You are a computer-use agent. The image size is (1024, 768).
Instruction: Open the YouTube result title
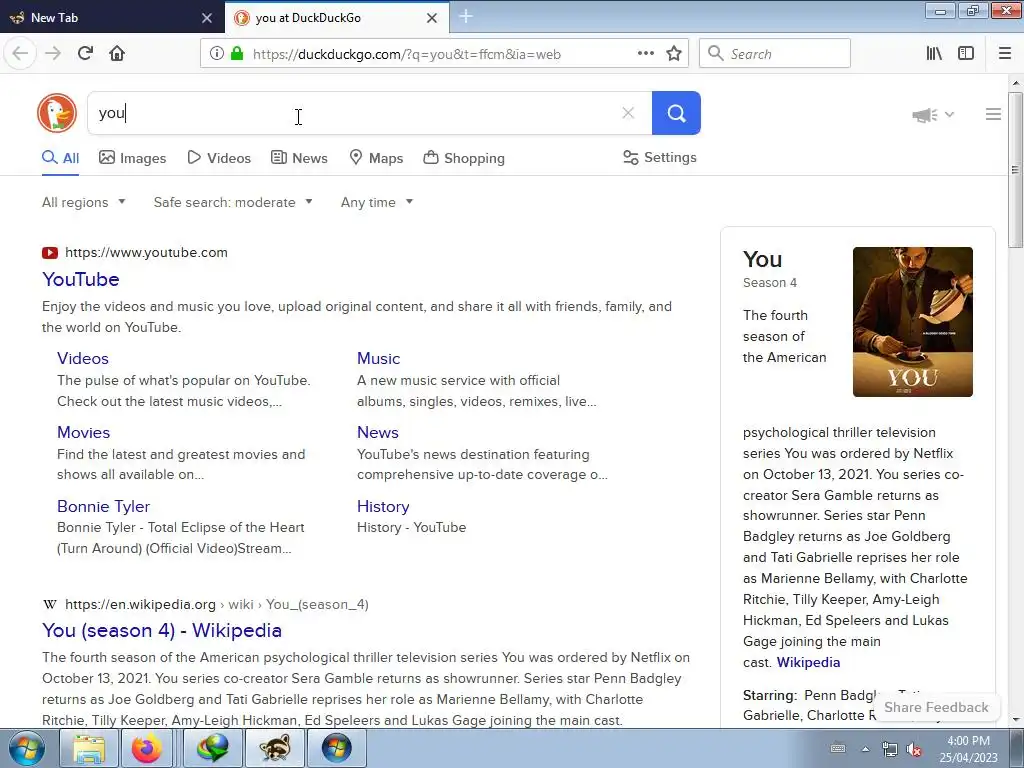[80, 280]
